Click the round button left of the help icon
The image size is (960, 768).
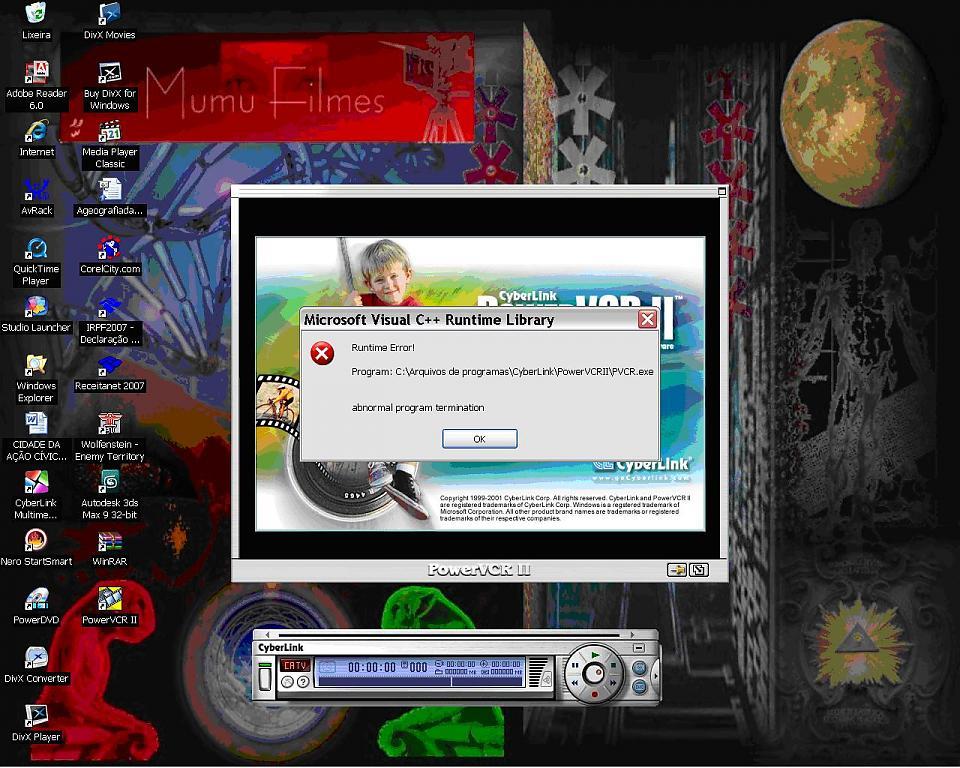(x=287, y=682)
